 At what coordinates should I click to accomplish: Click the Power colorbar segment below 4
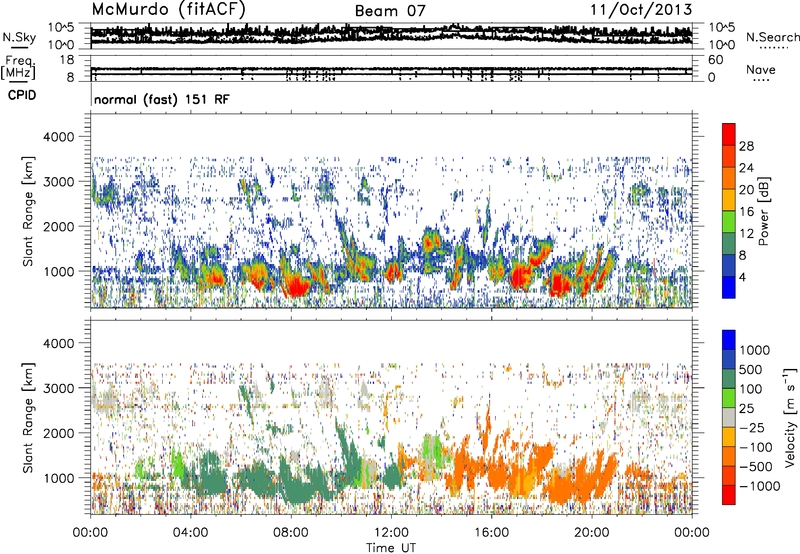point(729,287)
